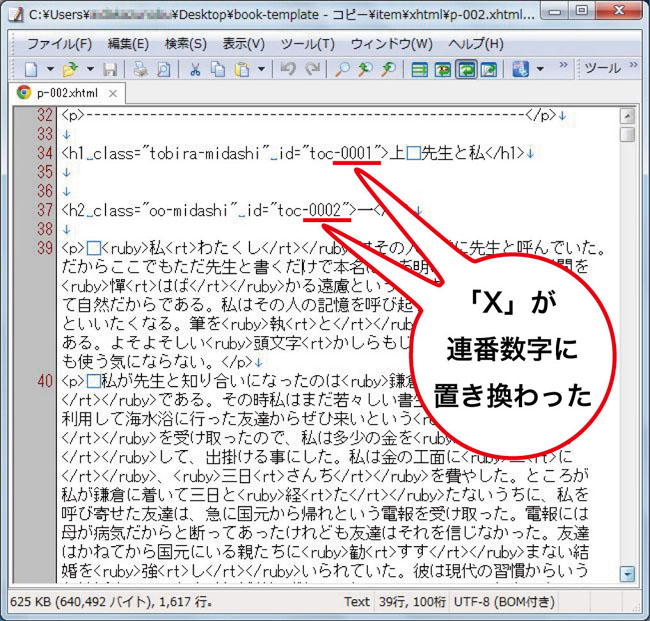
Task: Click the vertical scrollbar thumb
Action: tap(628, 134)
